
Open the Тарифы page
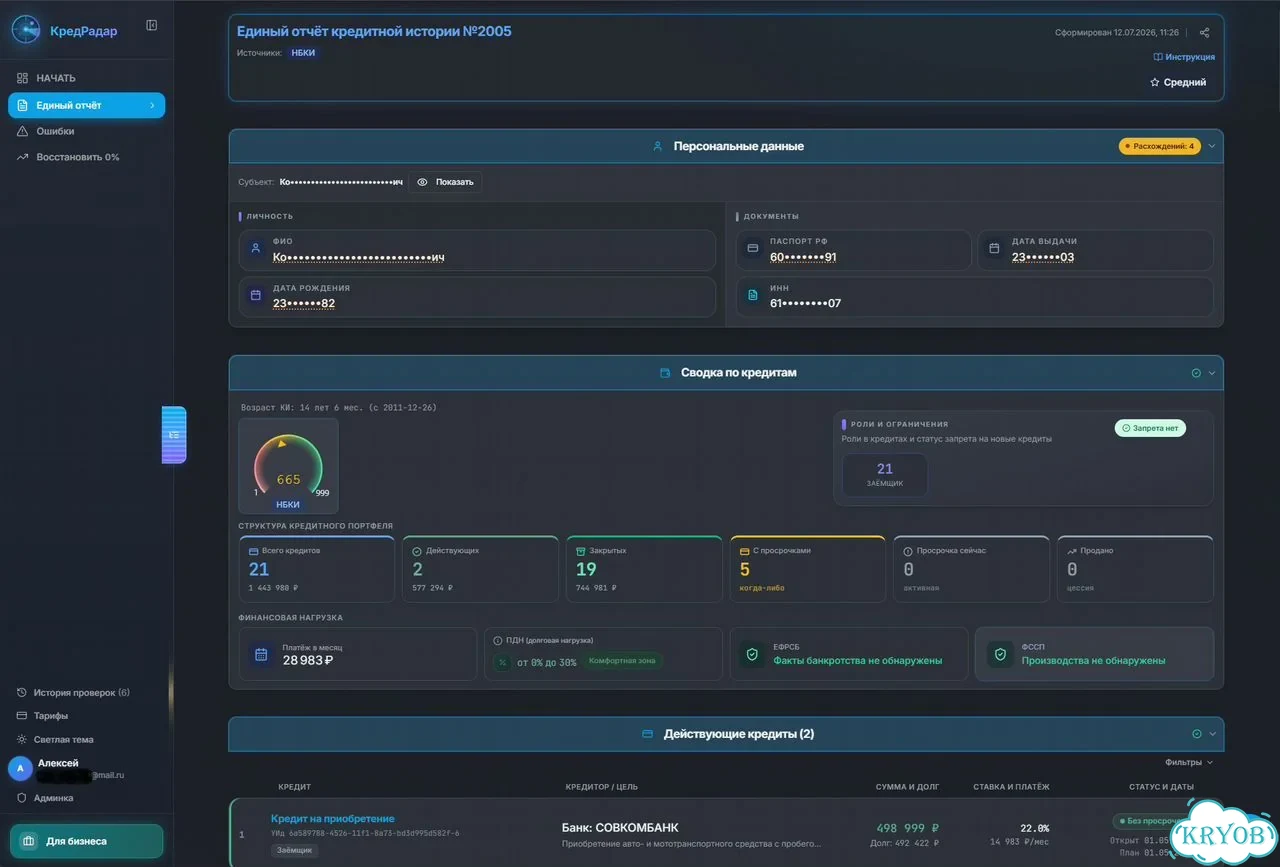coord(51,716)
